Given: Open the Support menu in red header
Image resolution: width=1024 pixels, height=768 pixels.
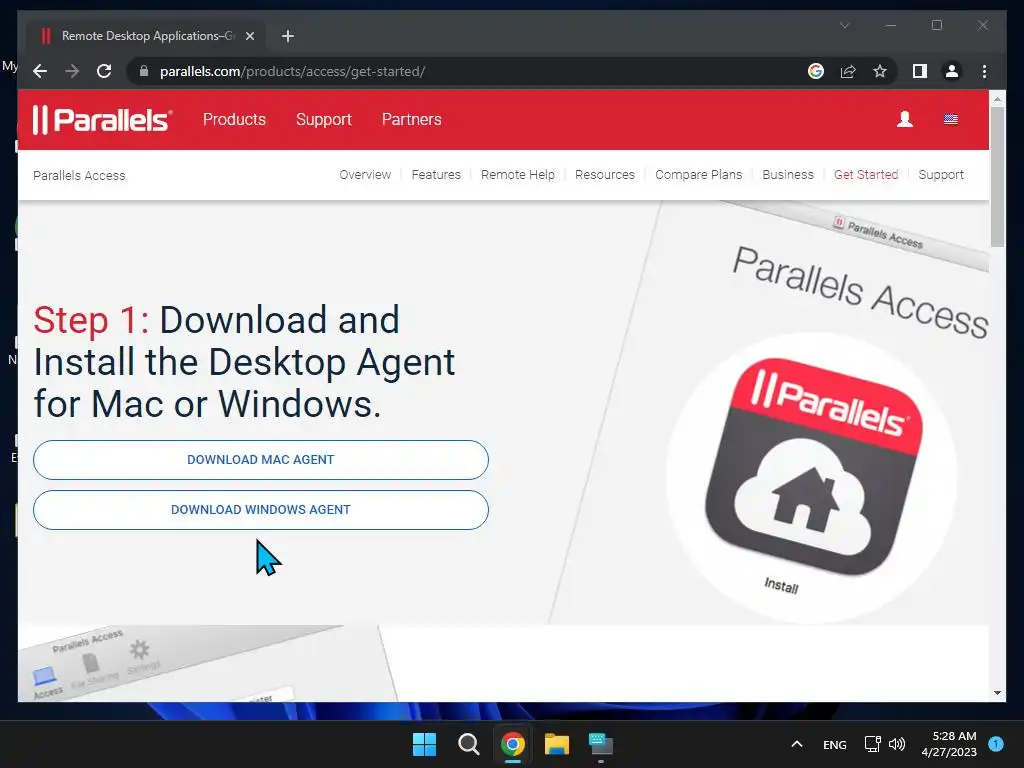Looking at the screenshot, I should coord(323,120).
